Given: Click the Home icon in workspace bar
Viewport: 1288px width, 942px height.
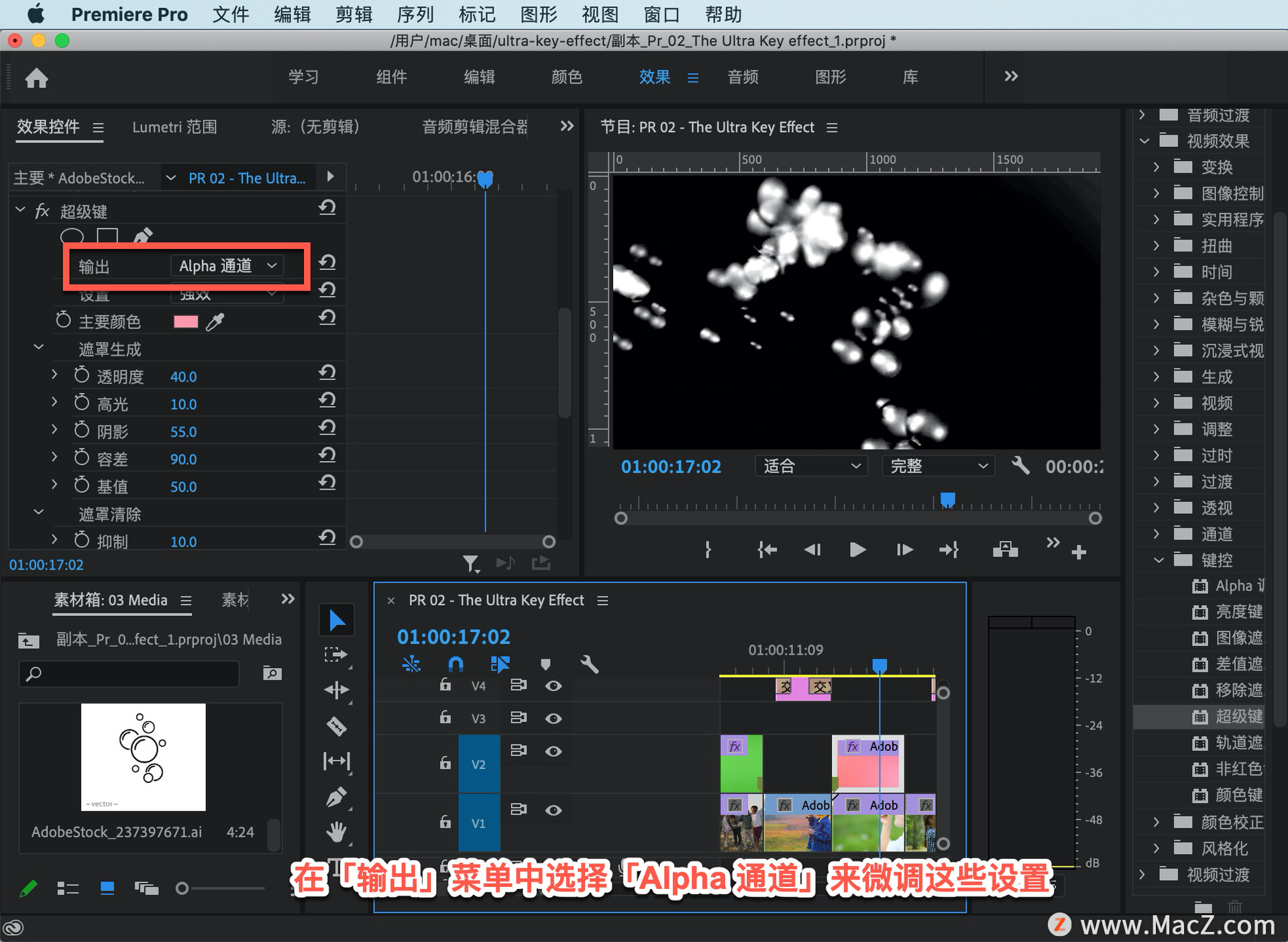Looking at the screenshot, I should [37, 78].
